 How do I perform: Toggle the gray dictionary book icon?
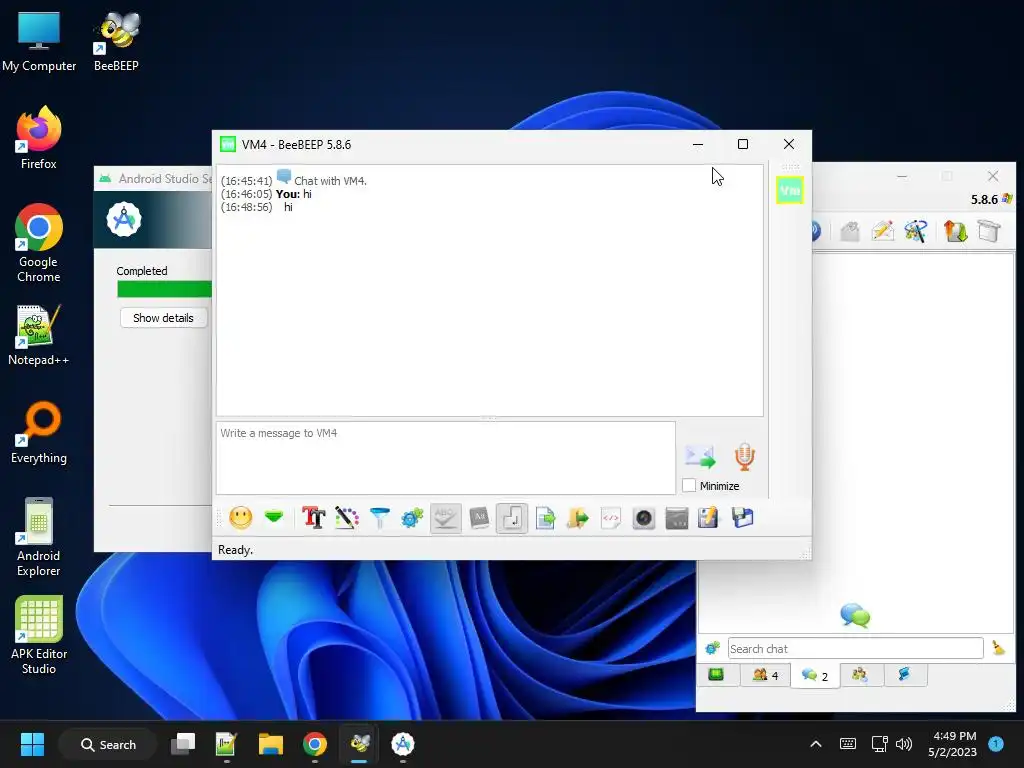click(479, 518)
